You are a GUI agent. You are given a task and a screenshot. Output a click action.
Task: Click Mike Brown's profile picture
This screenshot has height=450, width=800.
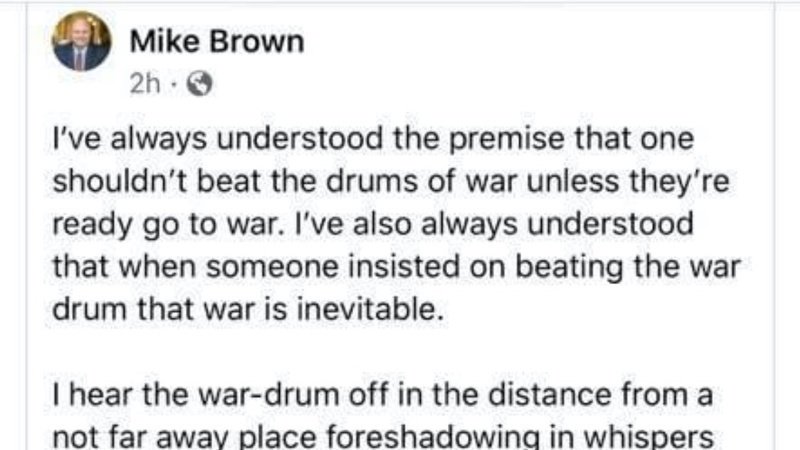pyautogui.click(x=82, y=41)
